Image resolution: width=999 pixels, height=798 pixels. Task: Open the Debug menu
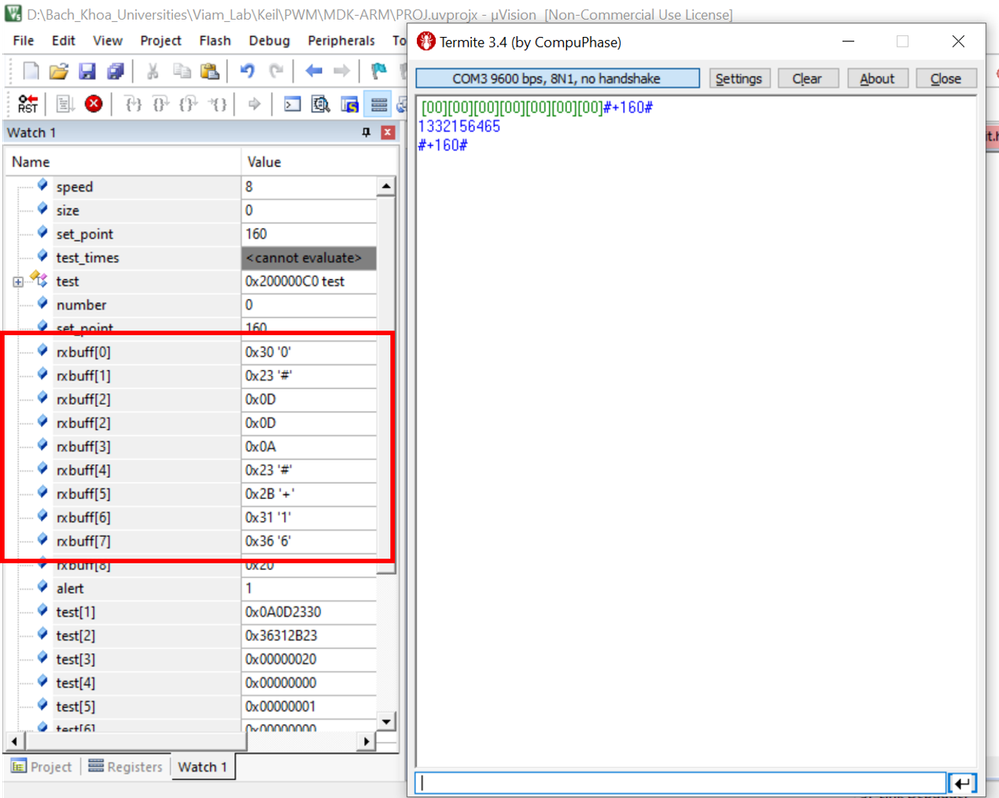click(269, 41)
